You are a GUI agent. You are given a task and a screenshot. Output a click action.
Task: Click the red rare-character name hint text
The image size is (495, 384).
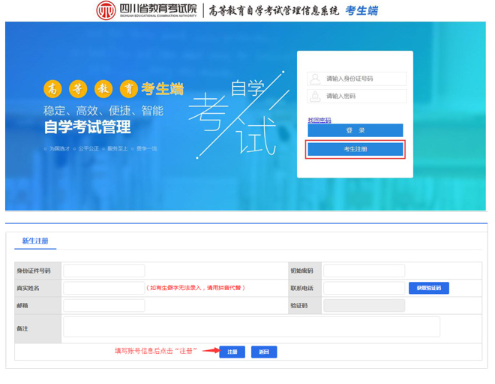pos(196,288)
